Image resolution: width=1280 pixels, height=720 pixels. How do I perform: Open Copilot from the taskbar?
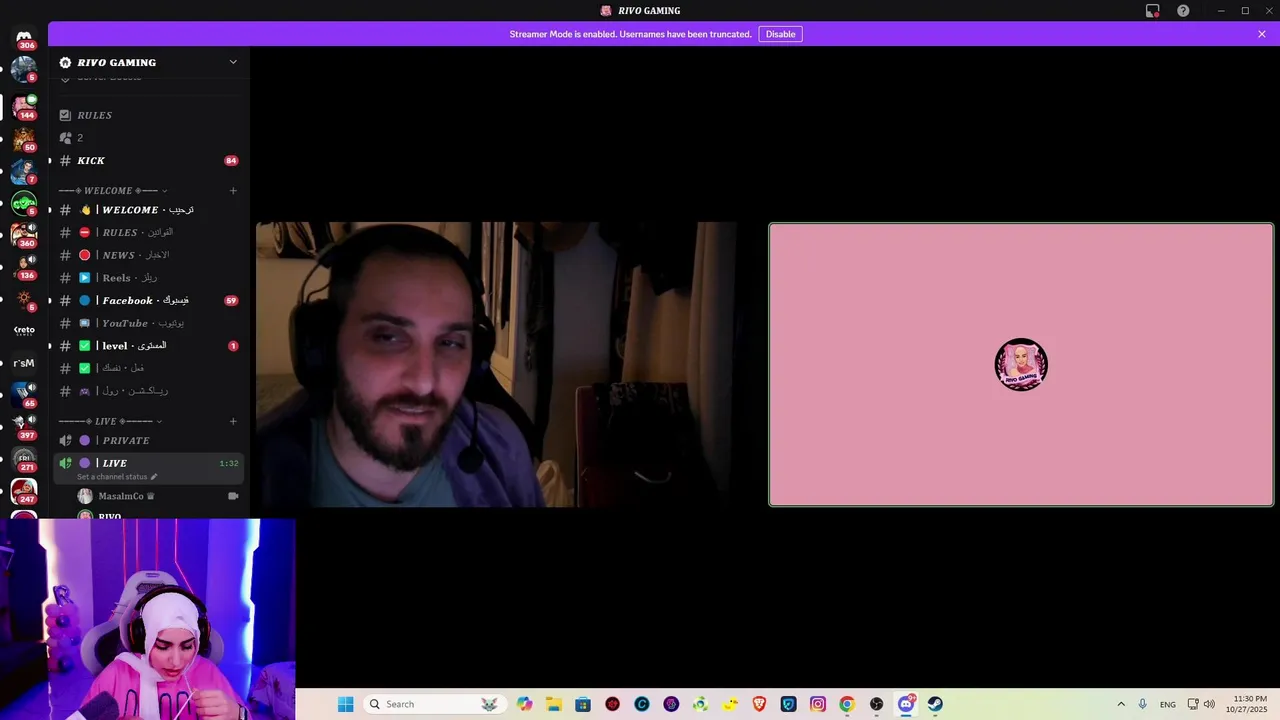pos(525,704)
